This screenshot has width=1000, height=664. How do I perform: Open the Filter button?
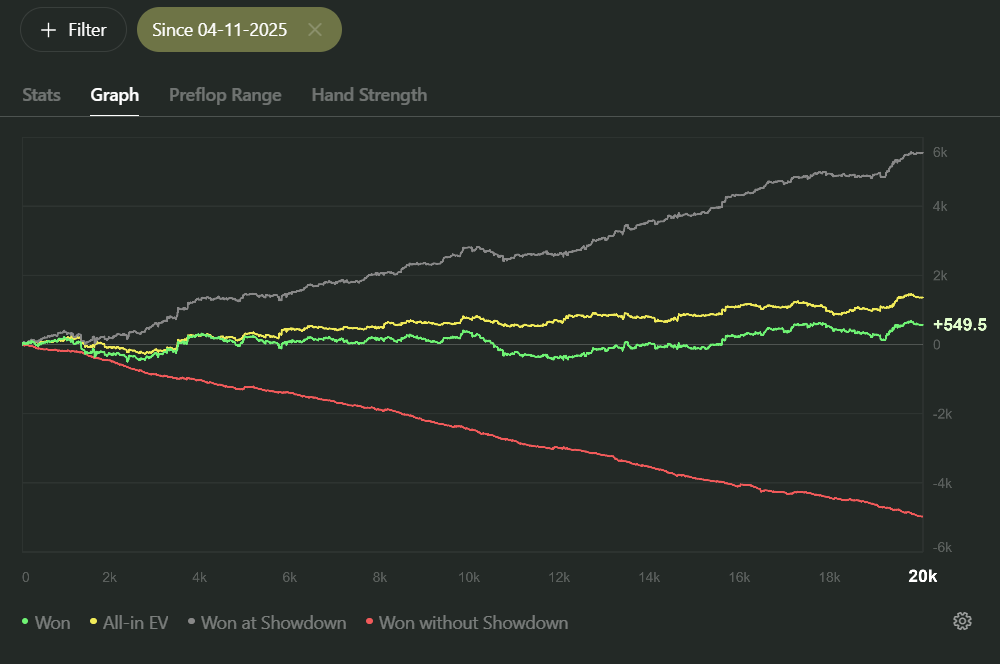click(73, 30)
